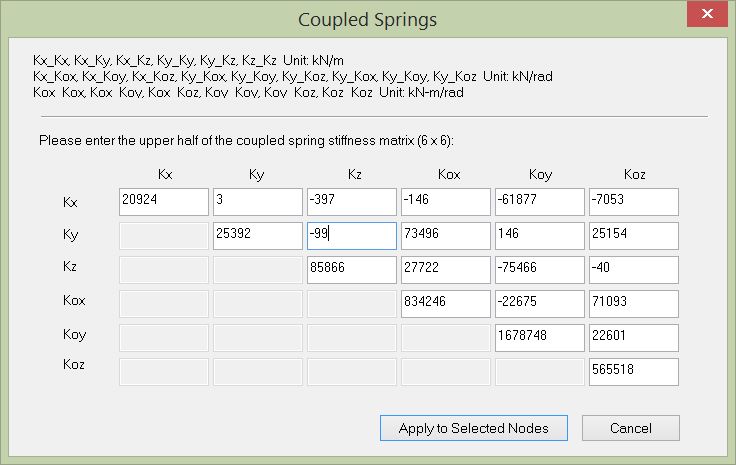736x465 pixels.
Task: Select the field containing 27722
Action: tap(445, 270)
